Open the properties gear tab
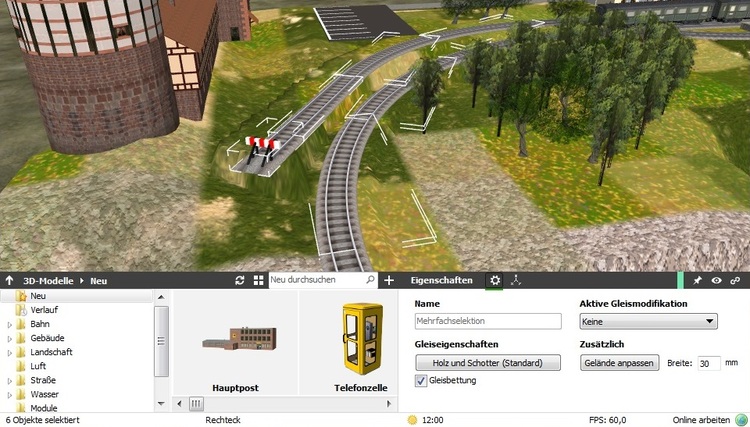The image size is (750, 427). 495,280
